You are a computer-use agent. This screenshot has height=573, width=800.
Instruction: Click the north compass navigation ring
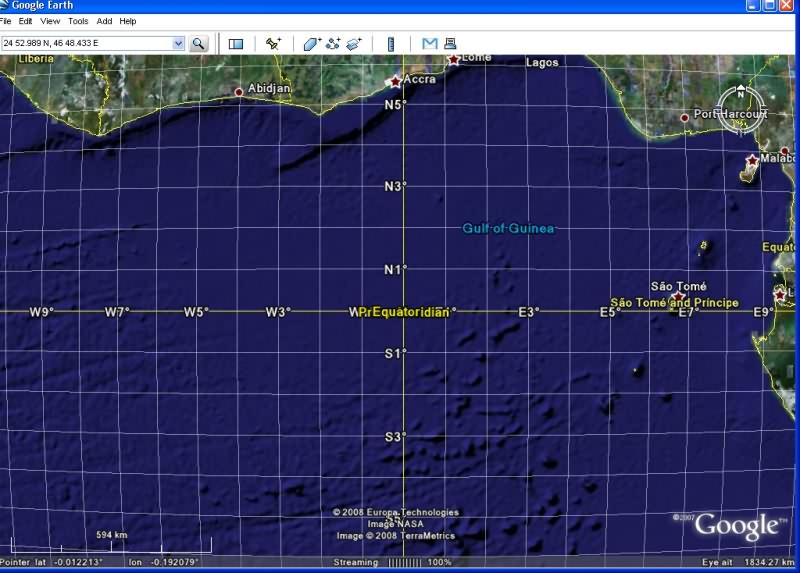pos(741,111)
